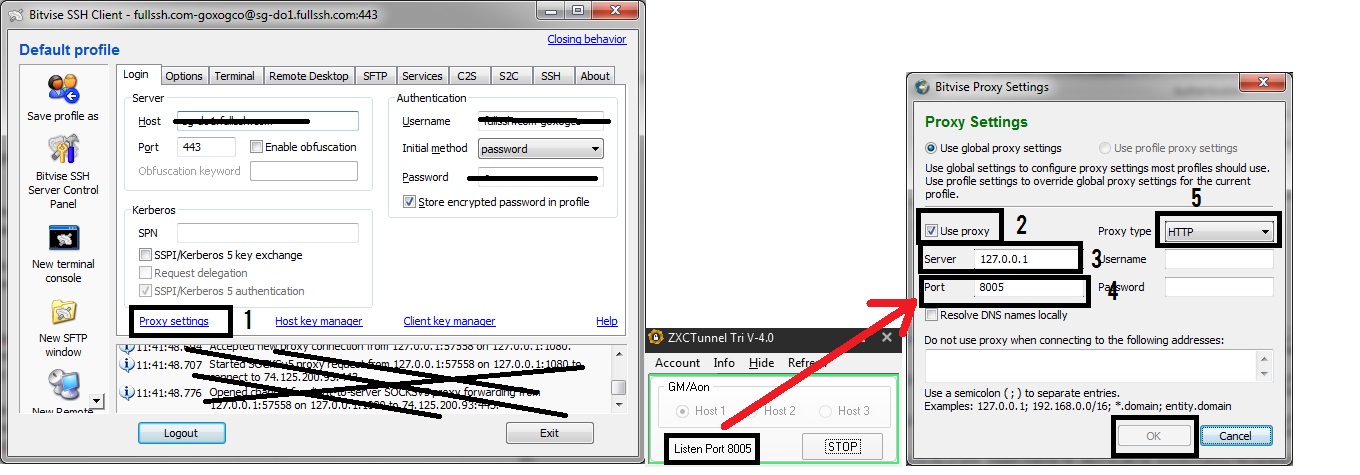Select Host 3 radio in ZXCTunnel

[825, 411]
